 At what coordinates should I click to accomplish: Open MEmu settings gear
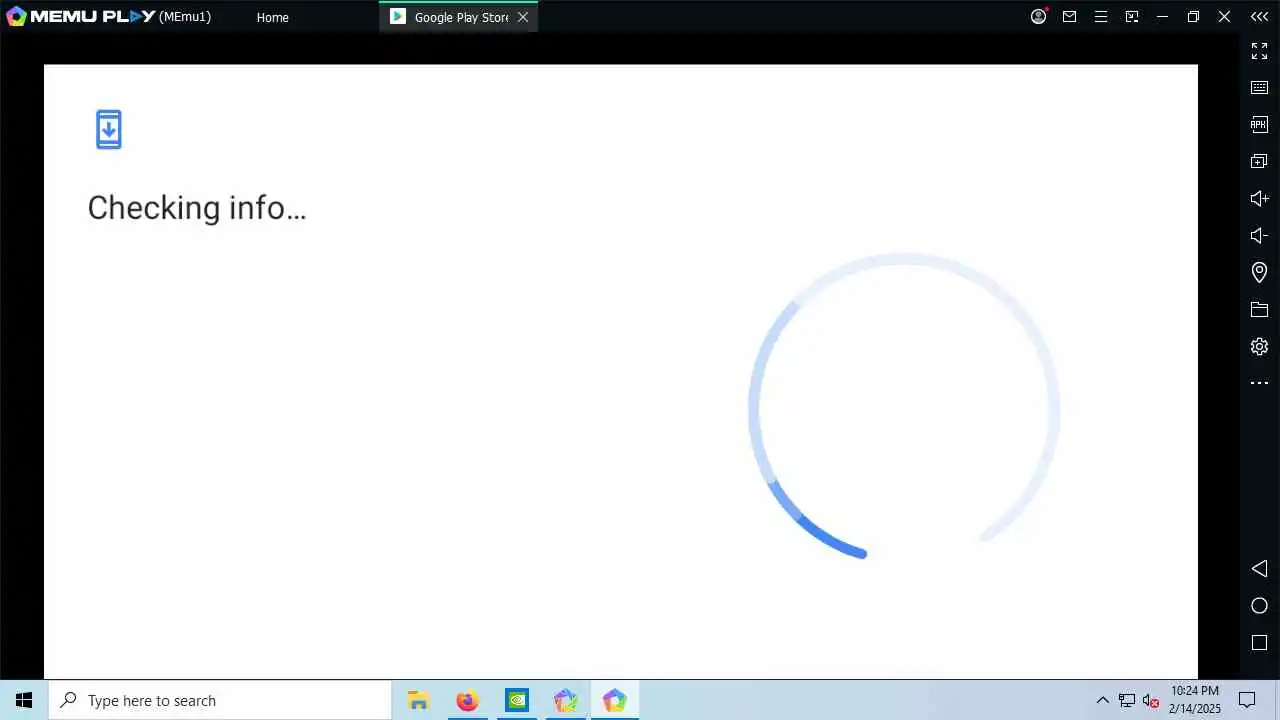[1259, 346]
